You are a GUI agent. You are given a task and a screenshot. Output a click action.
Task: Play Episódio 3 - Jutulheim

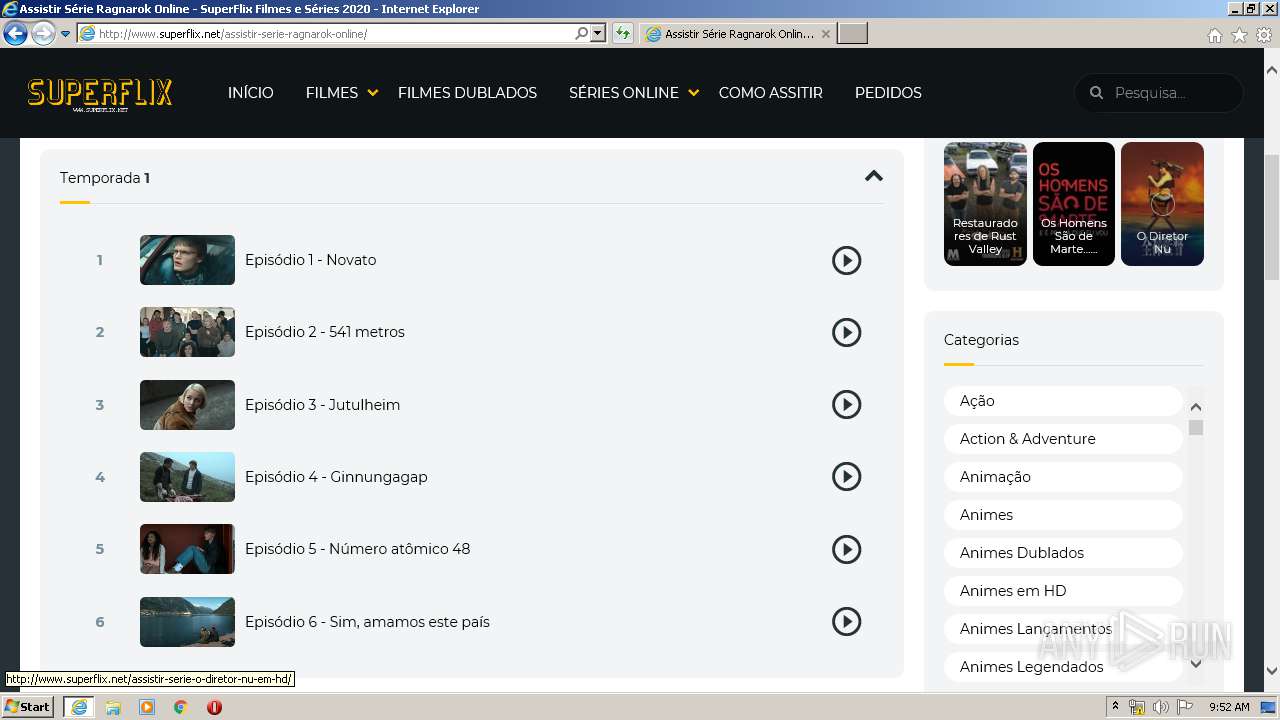tap(846, 405)
